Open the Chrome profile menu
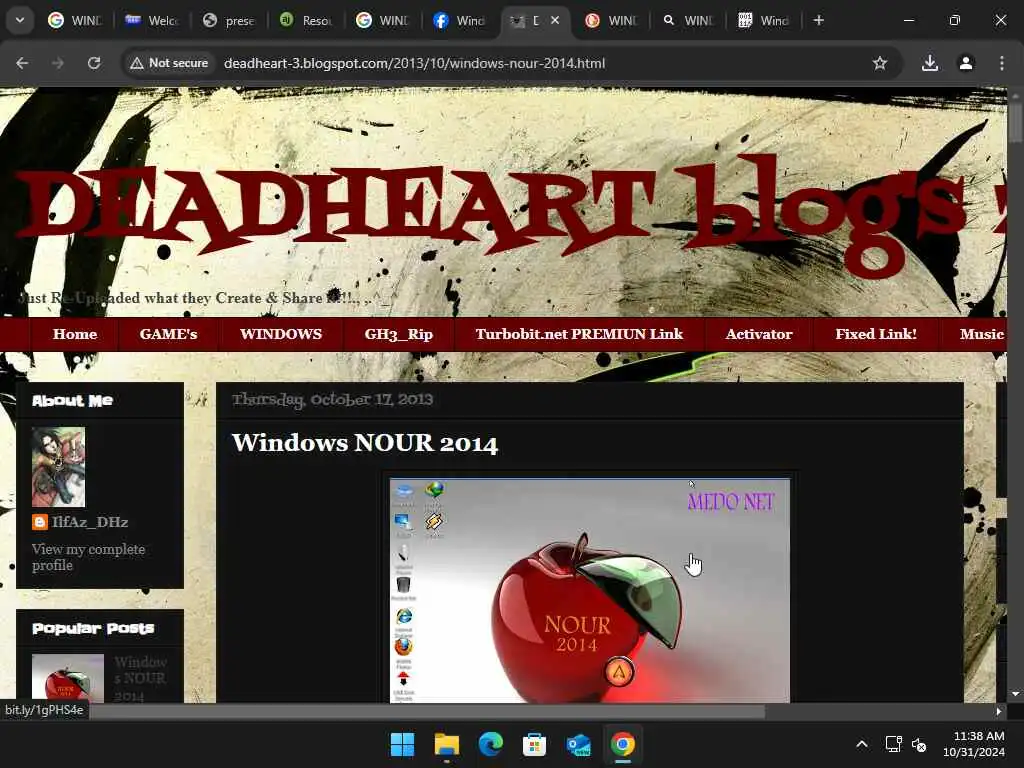Screen dimensions: 1024x768 coord(966,63)
